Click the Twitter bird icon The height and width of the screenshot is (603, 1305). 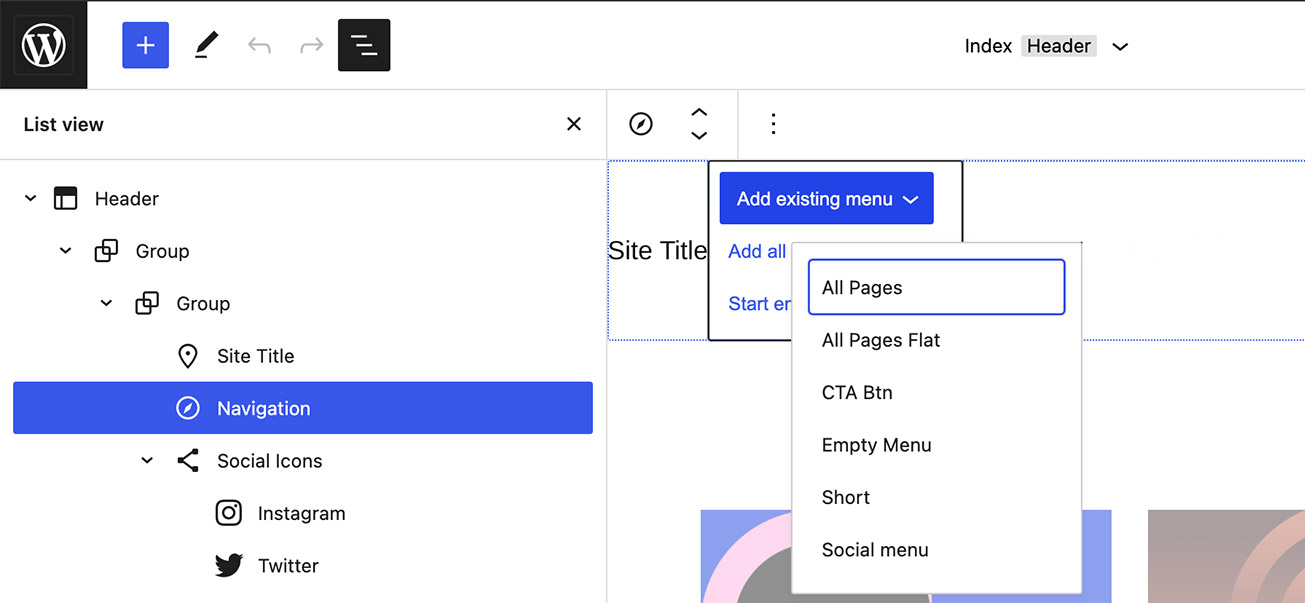click(x=229, y=566)
